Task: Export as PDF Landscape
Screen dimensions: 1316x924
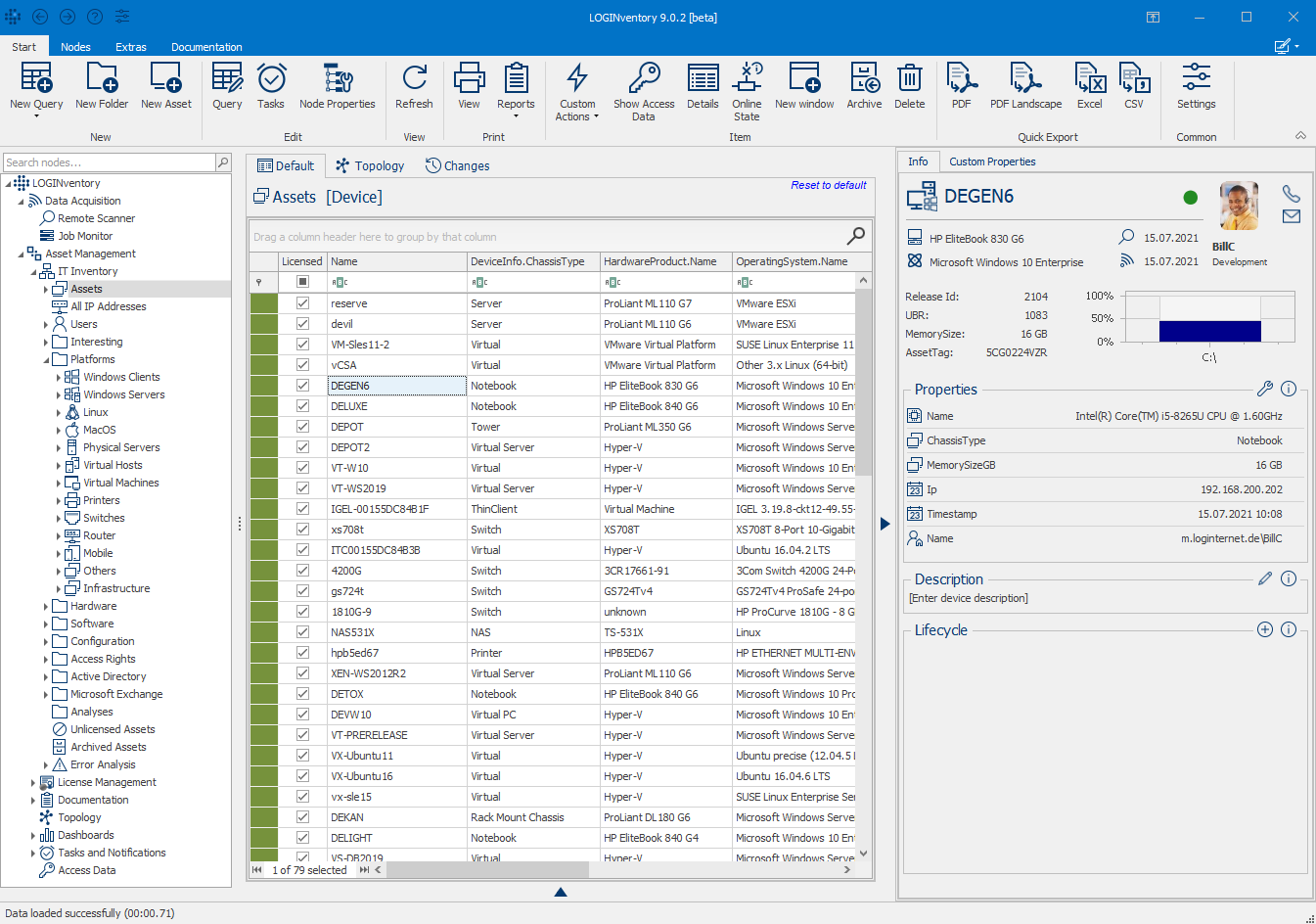Action: coord(1025,86)
